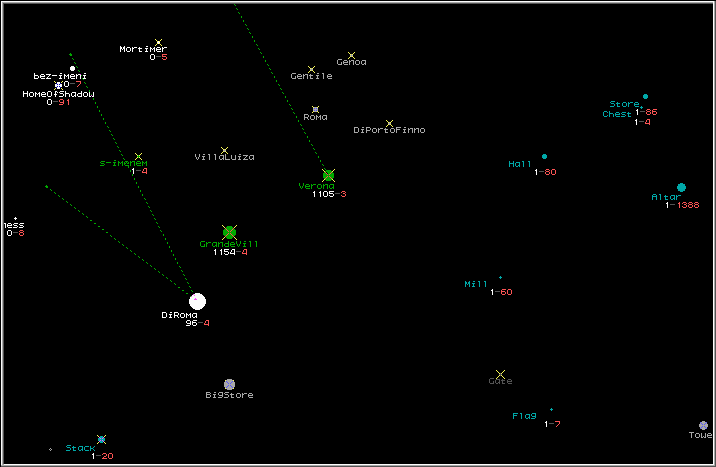This screenshot has height=467, width=716.
Task: Click the 'Verona' name label
Action: [x=316, y=186]
